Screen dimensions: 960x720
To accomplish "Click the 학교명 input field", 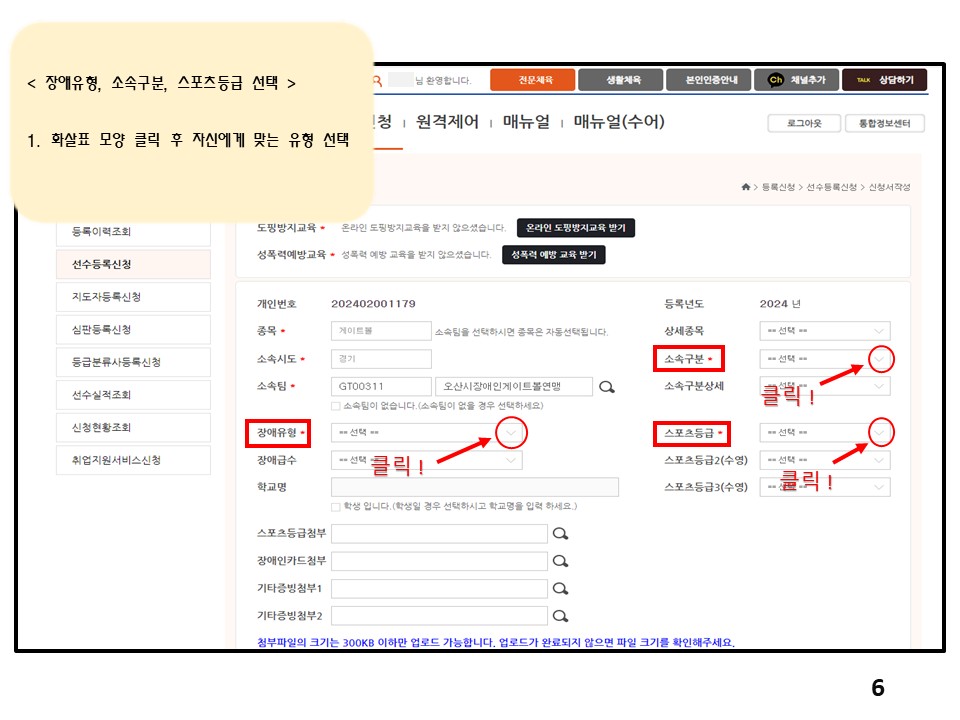I will 474,487.
